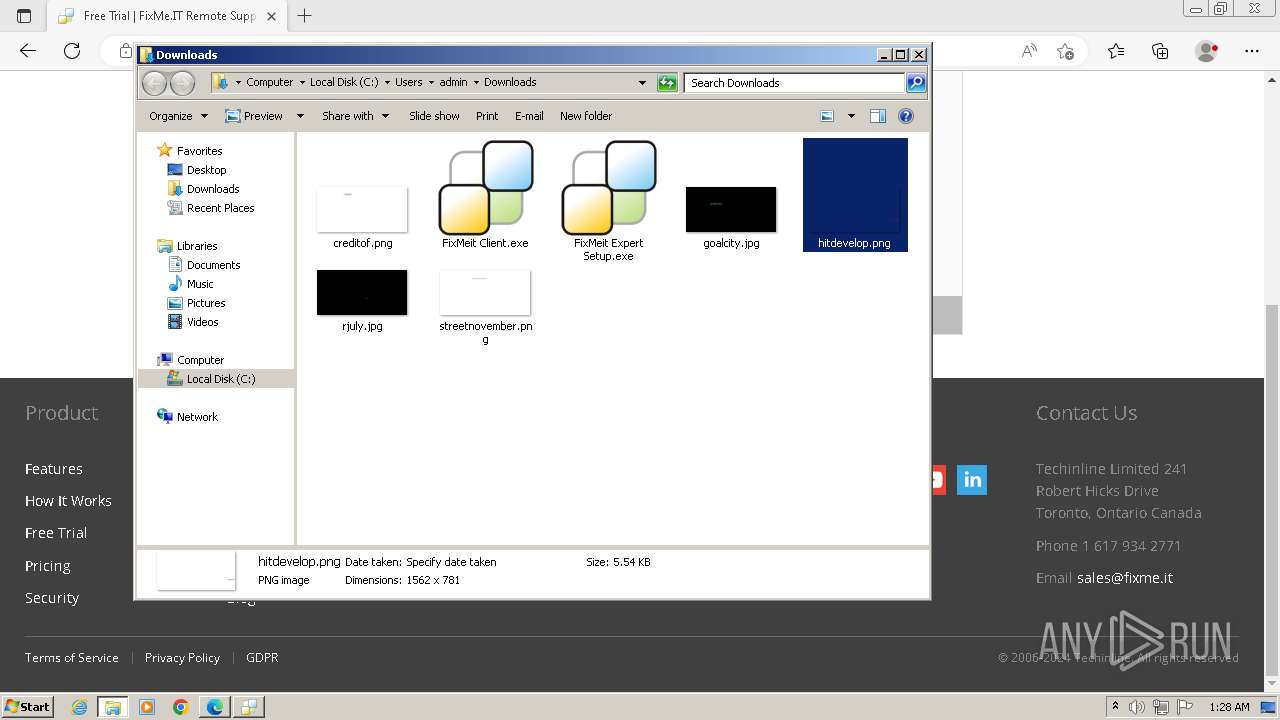
Task: Open Pictures library
Action: 206,303
